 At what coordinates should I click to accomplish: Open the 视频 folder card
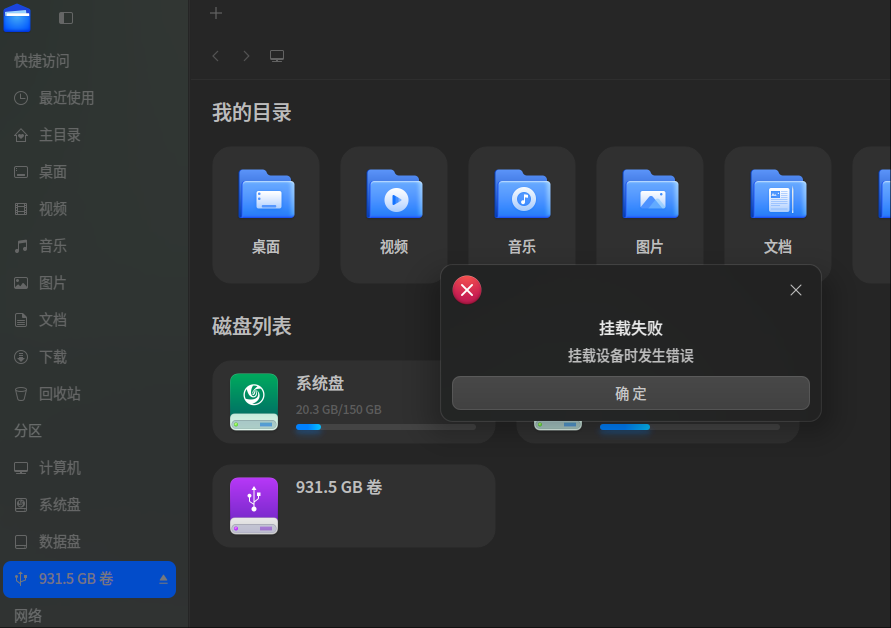point(394,214)
